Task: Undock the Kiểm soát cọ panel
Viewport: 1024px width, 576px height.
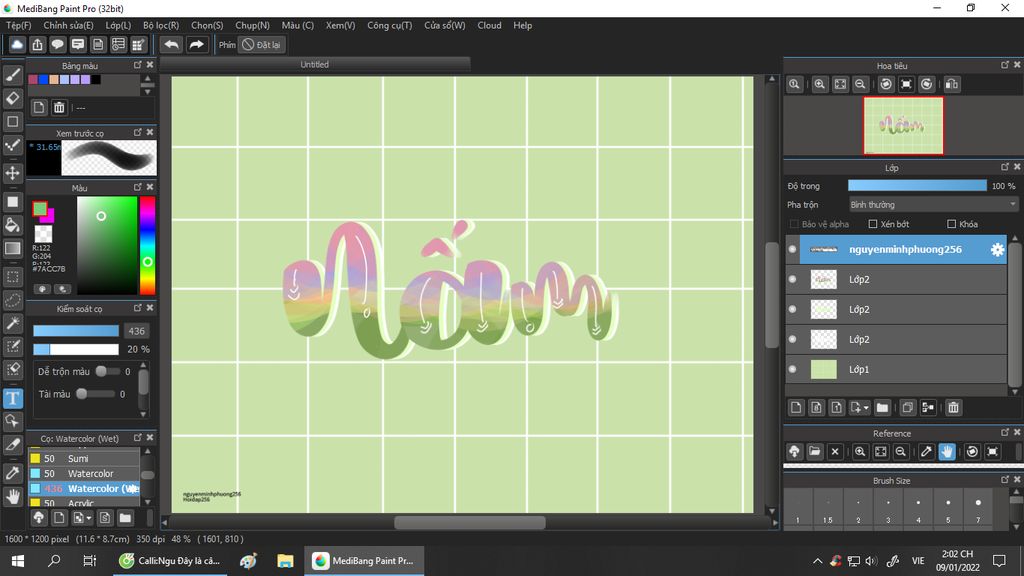Action: tap(137, 308)
